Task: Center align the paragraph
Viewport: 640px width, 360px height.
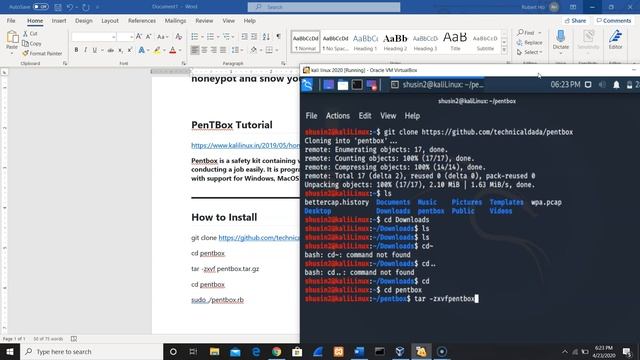Action: click(x=204, y=50)
